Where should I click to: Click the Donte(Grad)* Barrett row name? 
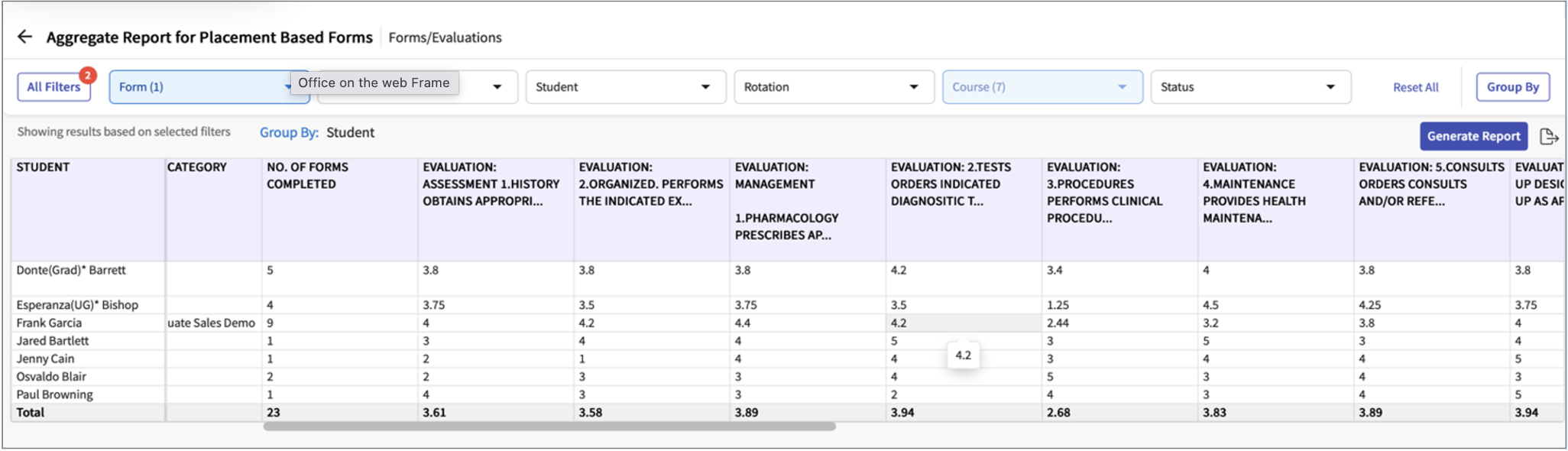tap(71, 270)
